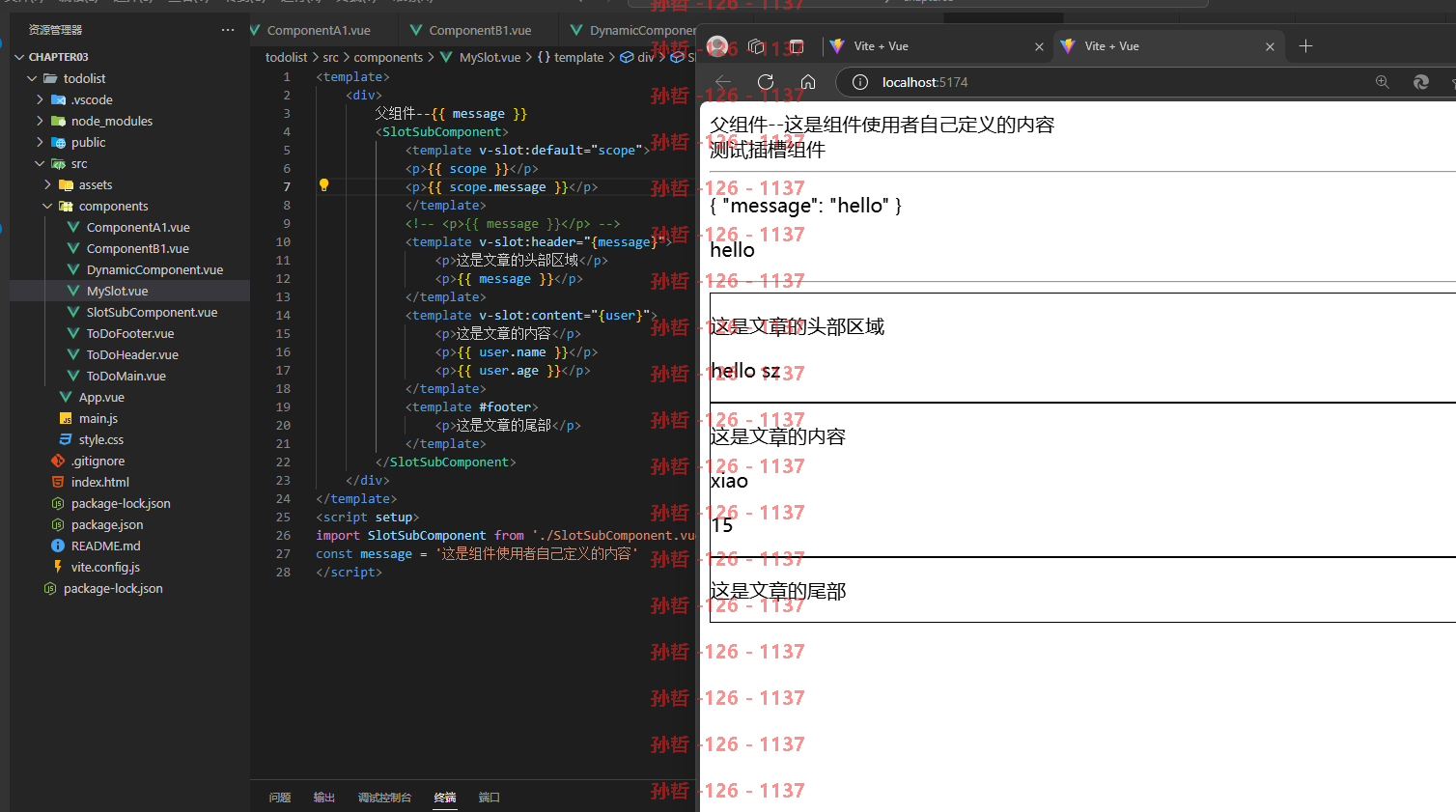Open the 调试控制台 debug console tab
This screenshot has height=812, width=1456.
coord(384,798)
